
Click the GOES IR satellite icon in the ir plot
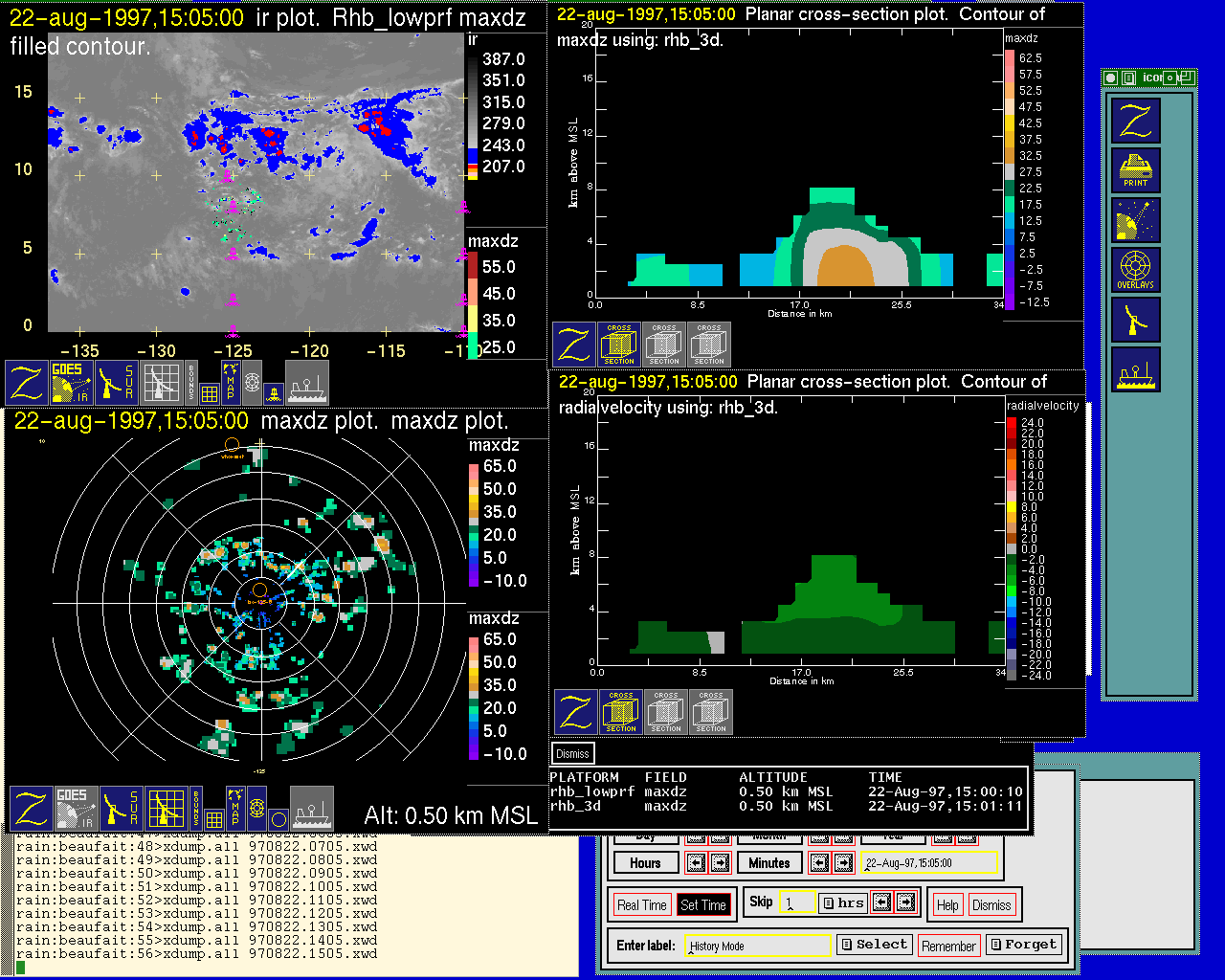[72, 382]
